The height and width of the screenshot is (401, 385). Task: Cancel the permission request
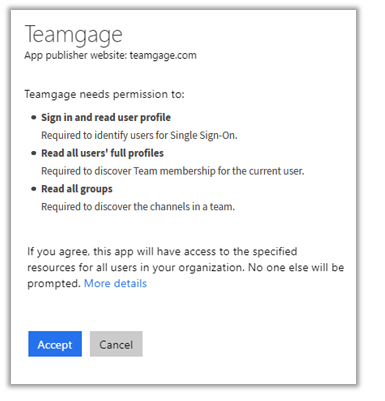point(116,344)
